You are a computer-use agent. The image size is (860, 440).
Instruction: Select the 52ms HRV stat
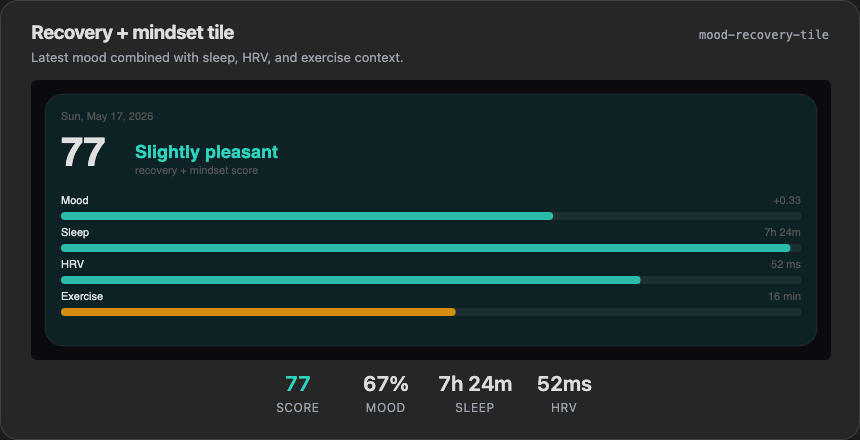pyautogui.click(x=564, y=394)
